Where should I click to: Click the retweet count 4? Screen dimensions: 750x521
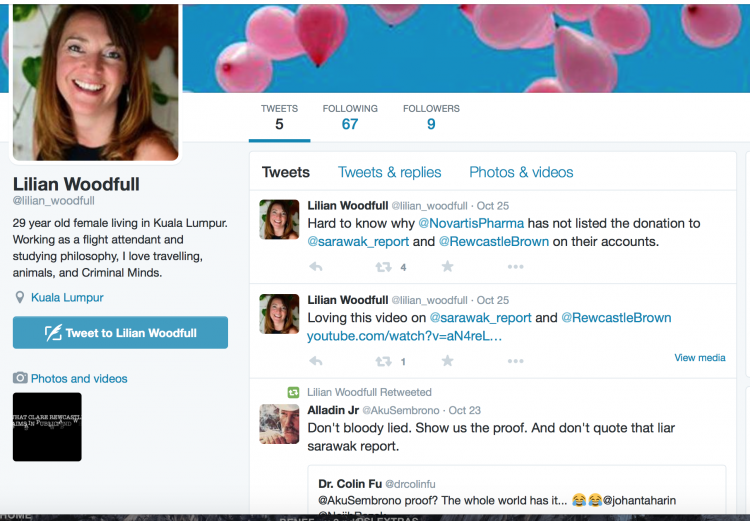403,267
